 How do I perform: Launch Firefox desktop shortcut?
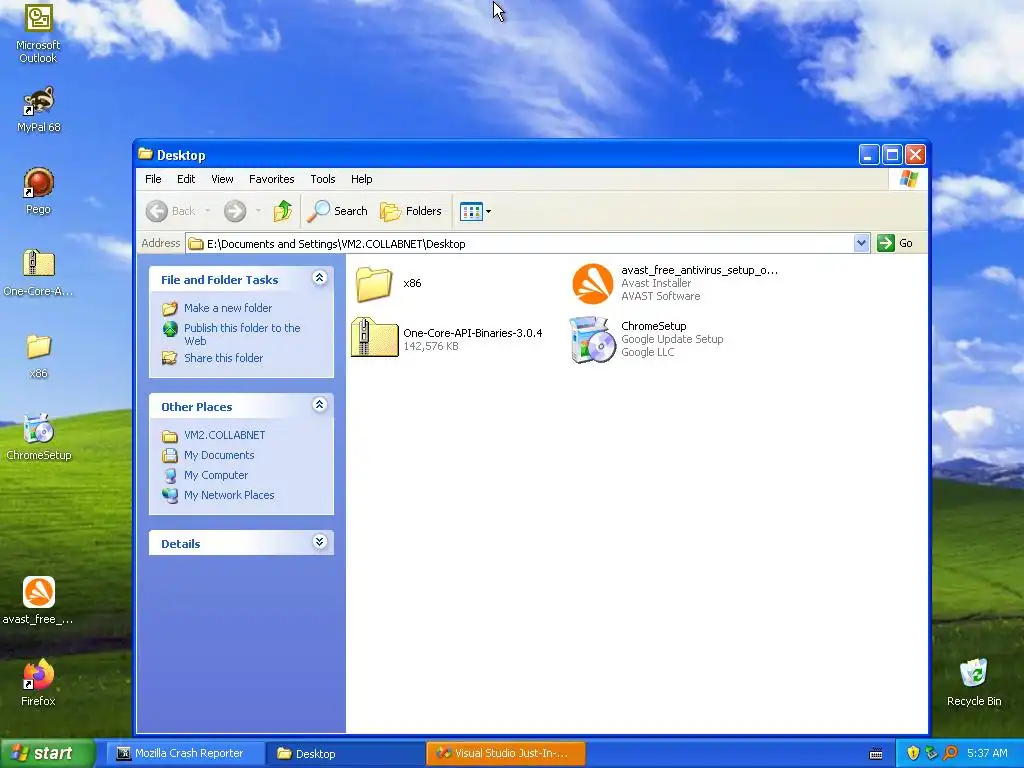tap(38, 683)
